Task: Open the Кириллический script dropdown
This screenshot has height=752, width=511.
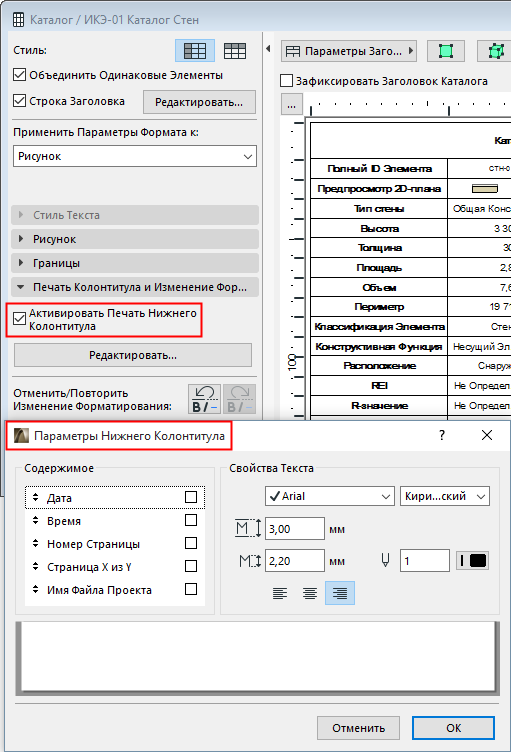Action: [x=445, y=496]
